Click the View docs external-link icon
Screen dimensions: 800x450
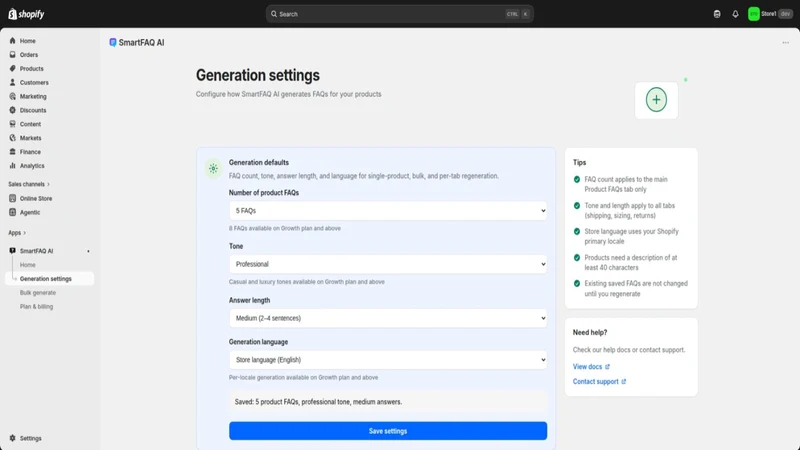pyautogui.click(x=607, y=367)
